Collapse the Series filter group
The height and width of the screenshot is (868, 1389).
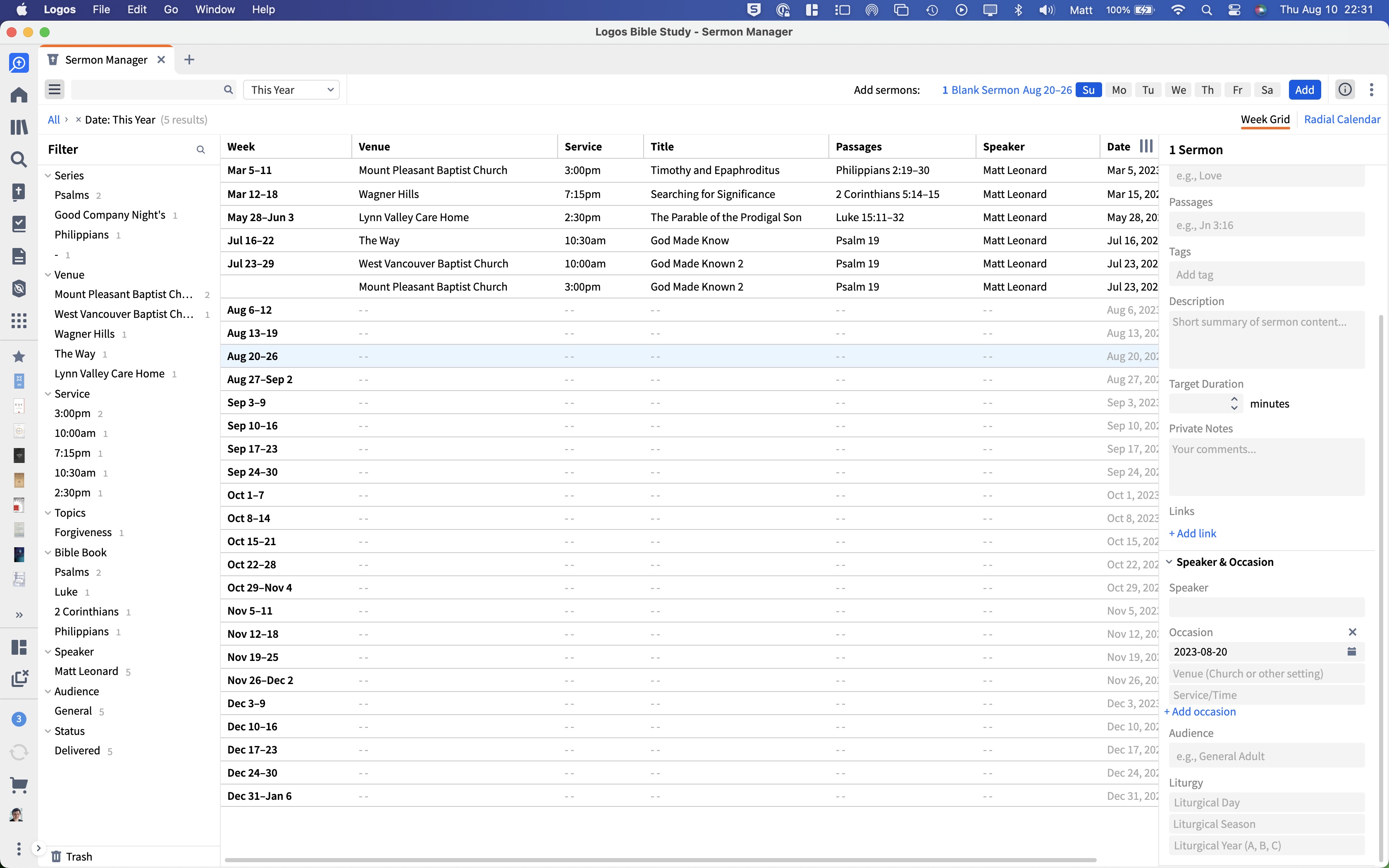(48, 176)
